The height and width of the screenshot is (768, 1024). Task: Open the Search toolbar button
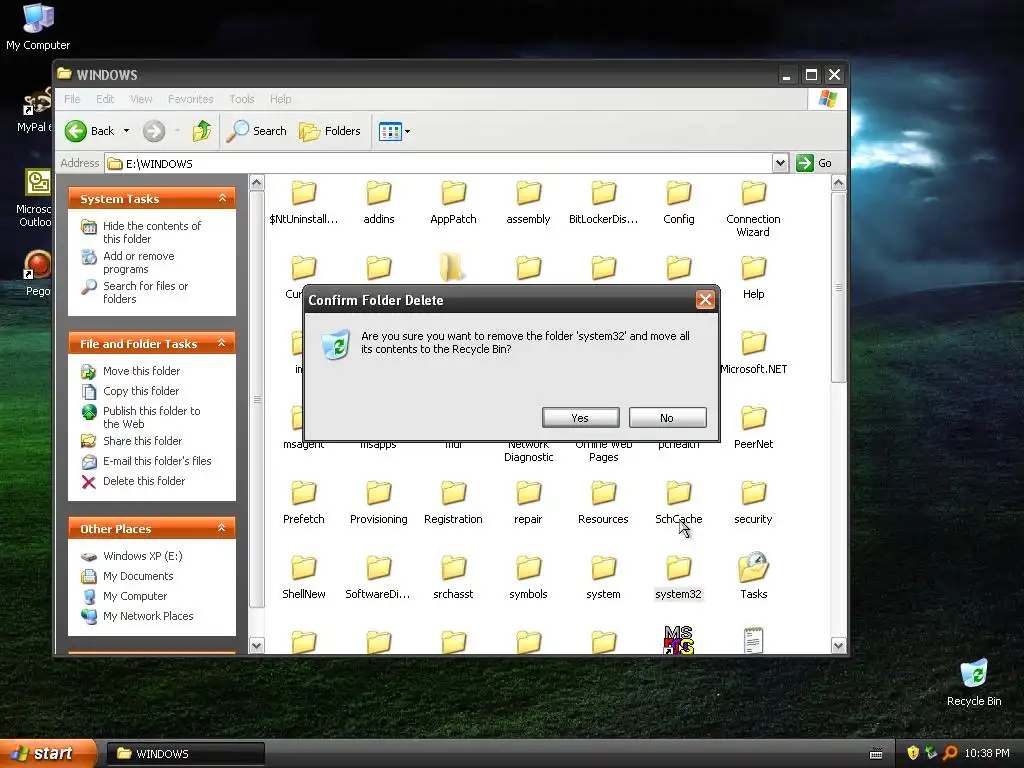pyautogui.click(x=257, y=131)
